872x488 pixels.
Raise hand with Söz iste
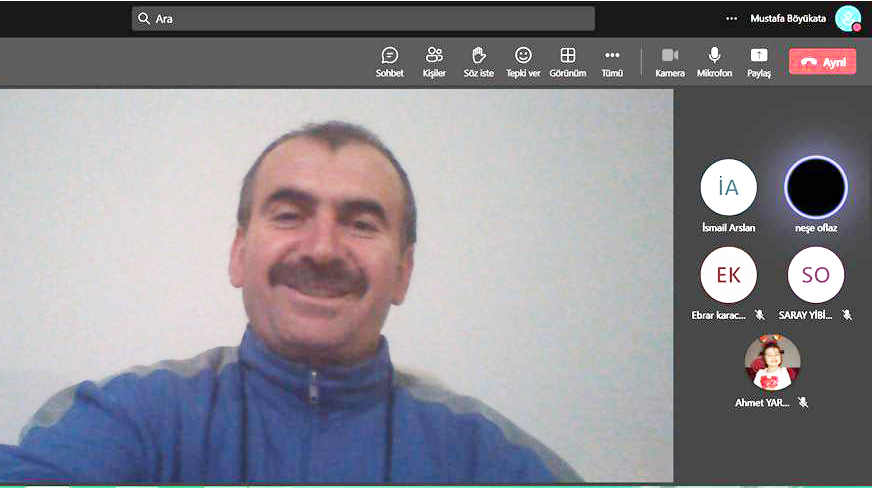pyautogui.click(x=478, y=62)
